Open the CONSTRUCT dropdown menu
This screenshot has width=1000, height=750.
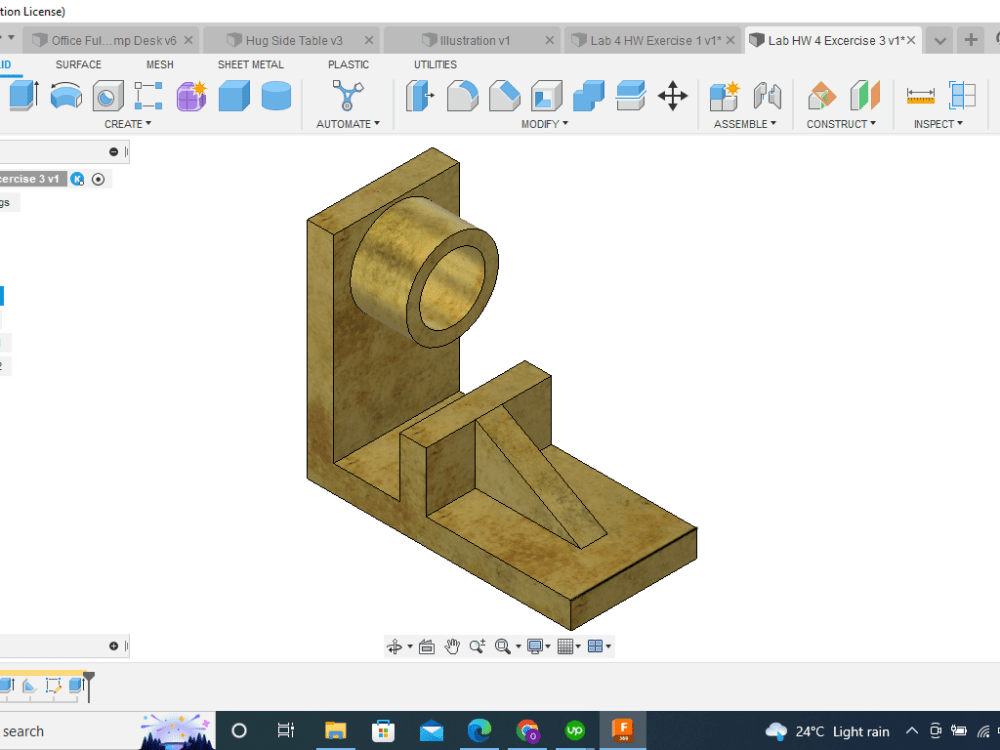841,124
